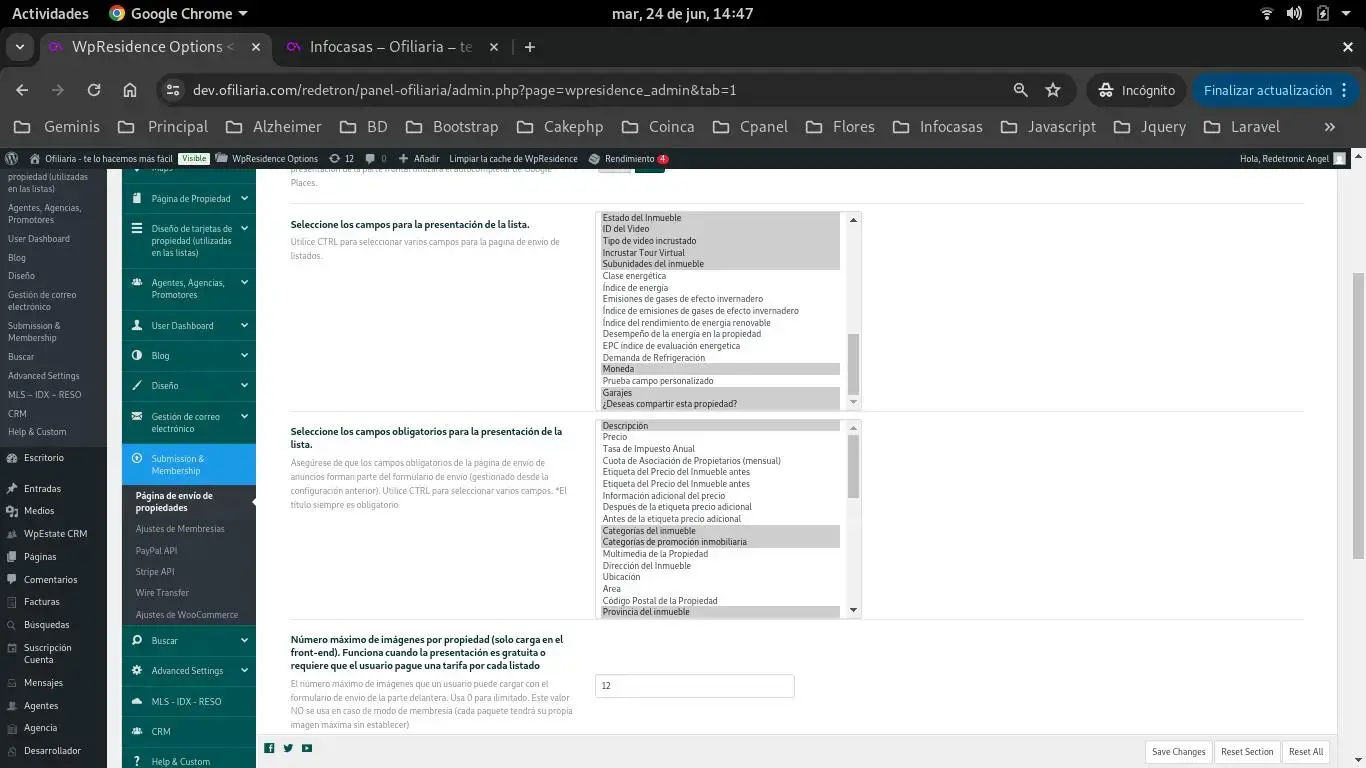Expand the Buscar options section
The width and height of the screenshot is (1366, 768).
click(189, 641)
